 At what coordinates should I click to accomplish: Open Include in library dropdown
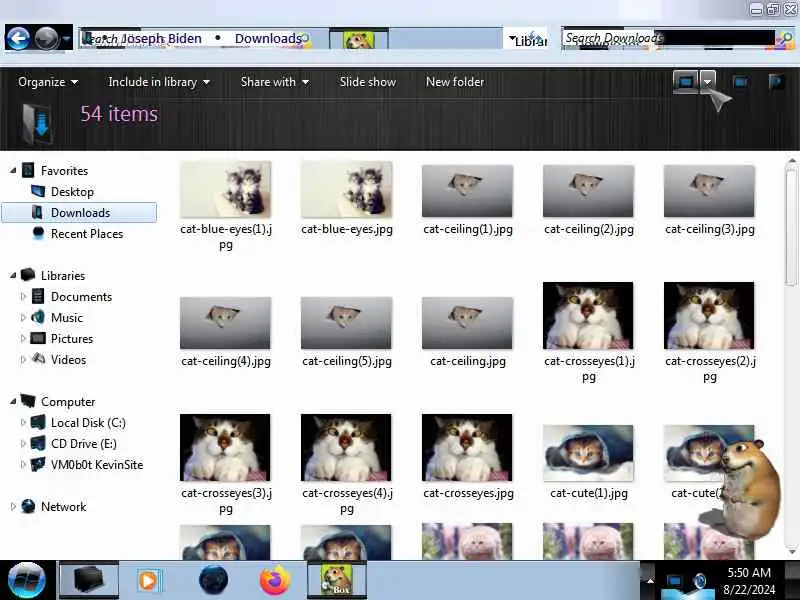coord(159,82)
